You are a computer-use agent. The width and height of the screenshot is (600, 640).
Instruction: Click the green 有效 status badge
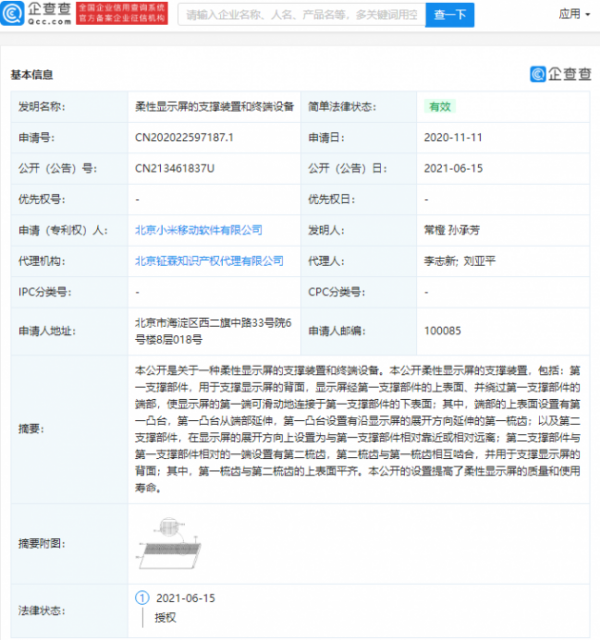click(440, 107)
